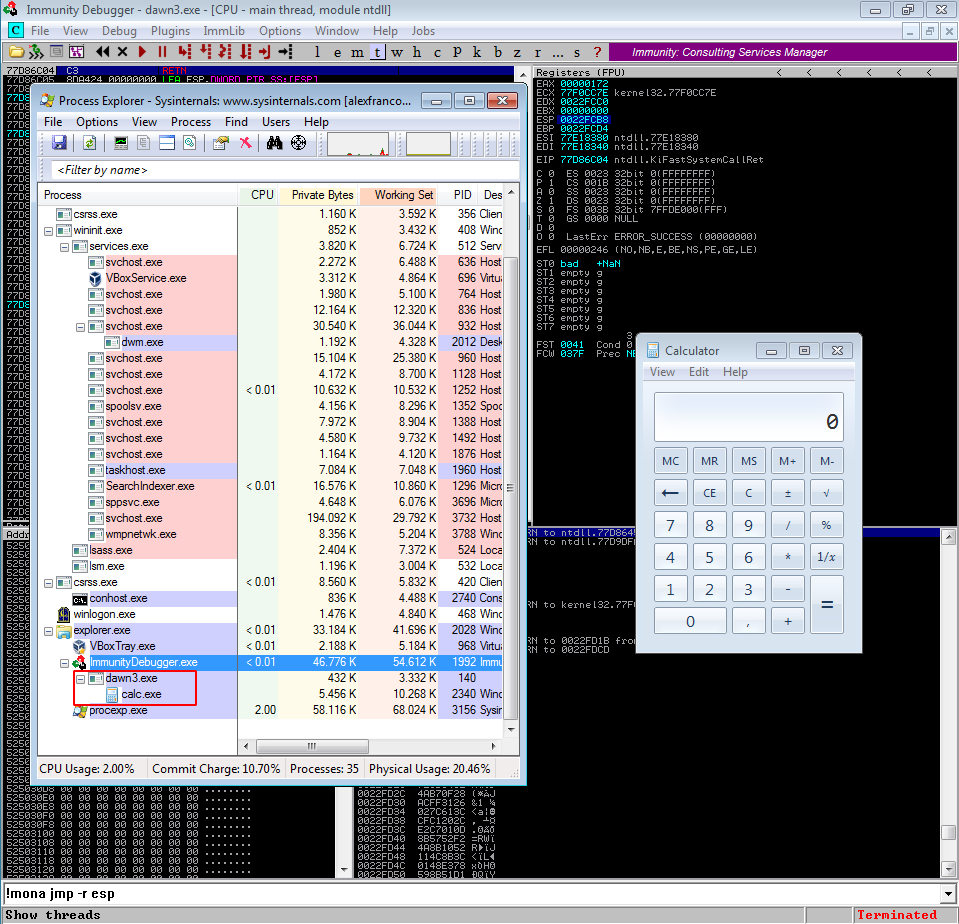Viewport: 959px width, 924px height.
Task: Click Execute till return icon
Action: tap(265, 52)
